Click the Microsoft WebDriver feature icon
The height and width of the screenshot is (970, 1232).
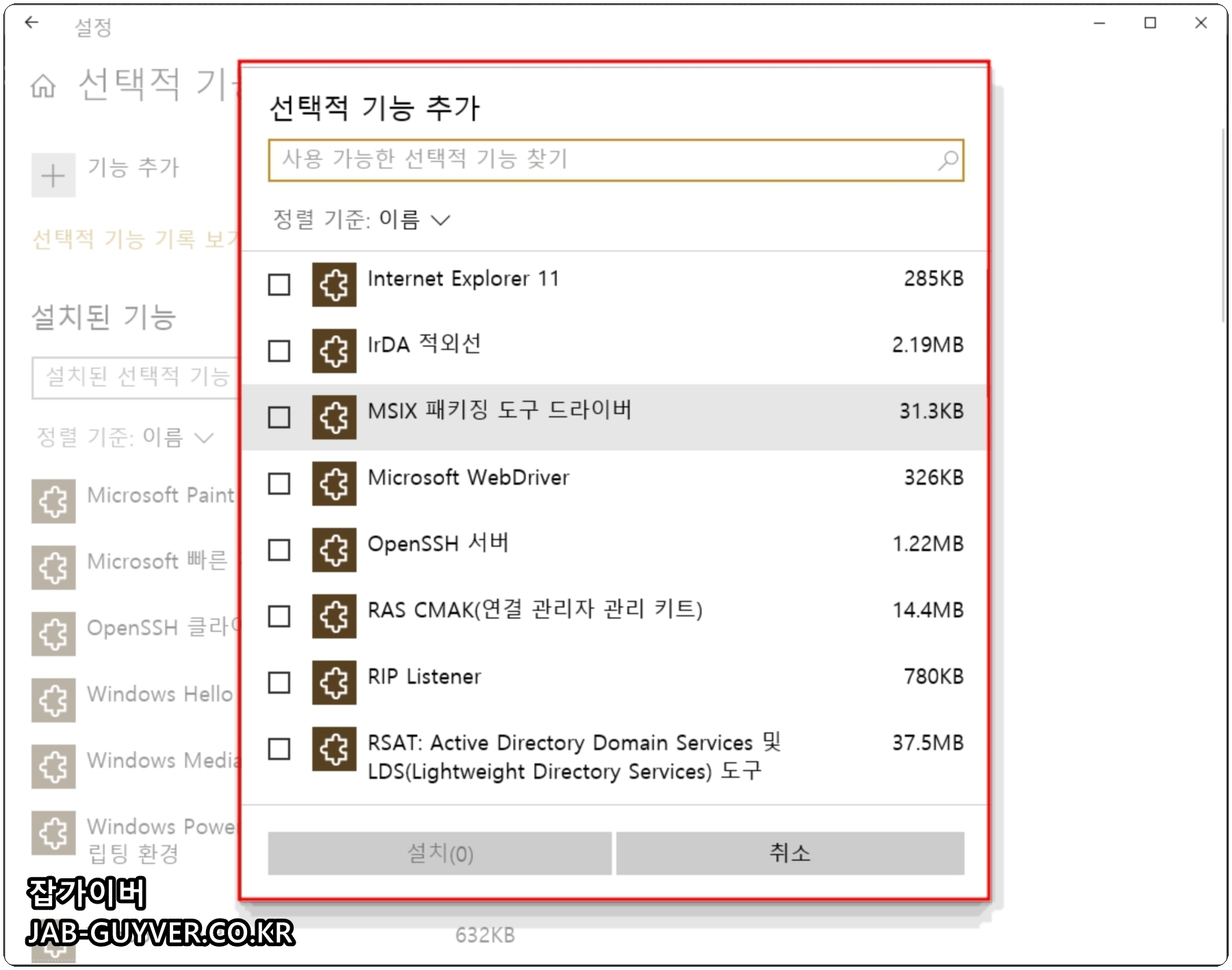pos(334,483)
